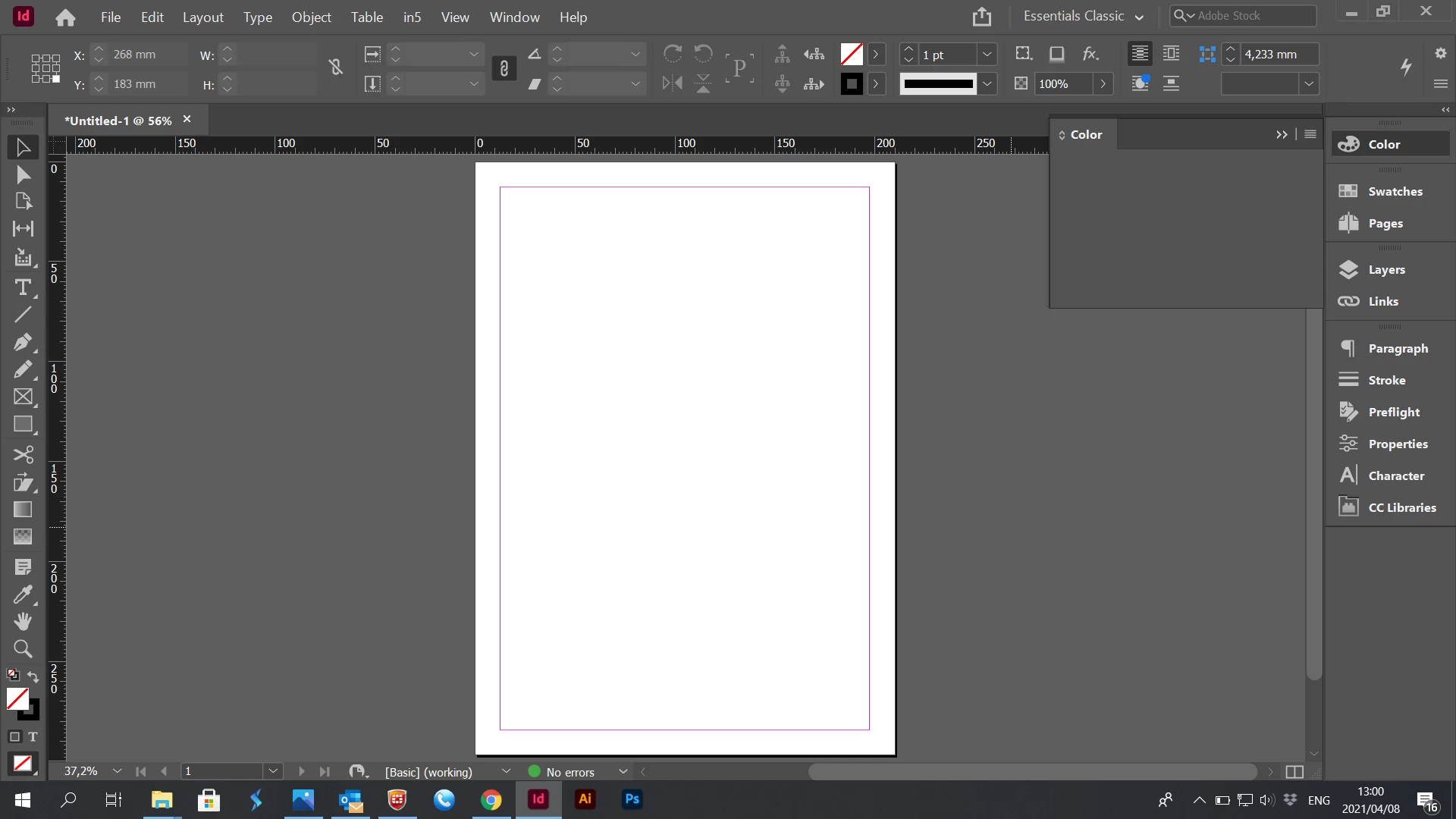Choose the Pencil tool
Image resolution: width=1456 pixels, height=819 pixels.
[23, 369]
